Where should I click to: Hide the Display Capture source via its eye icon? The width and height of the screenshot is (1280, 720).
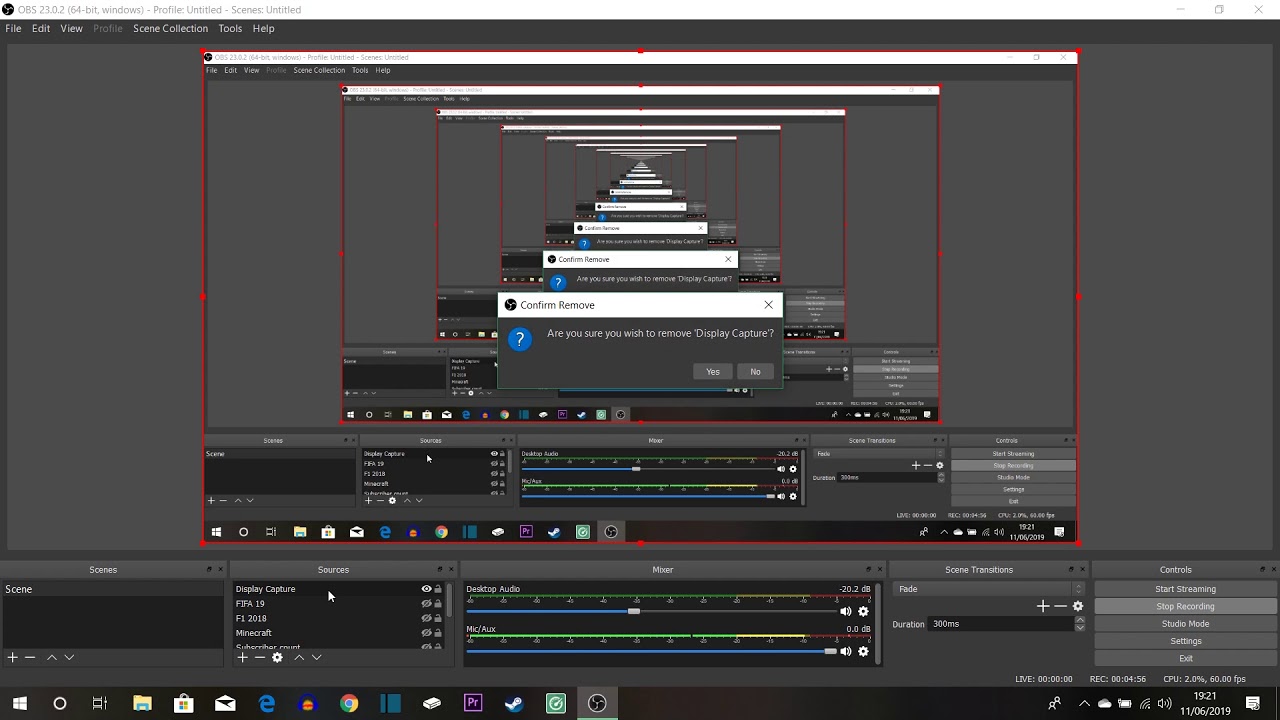click(x=426, y=589)
